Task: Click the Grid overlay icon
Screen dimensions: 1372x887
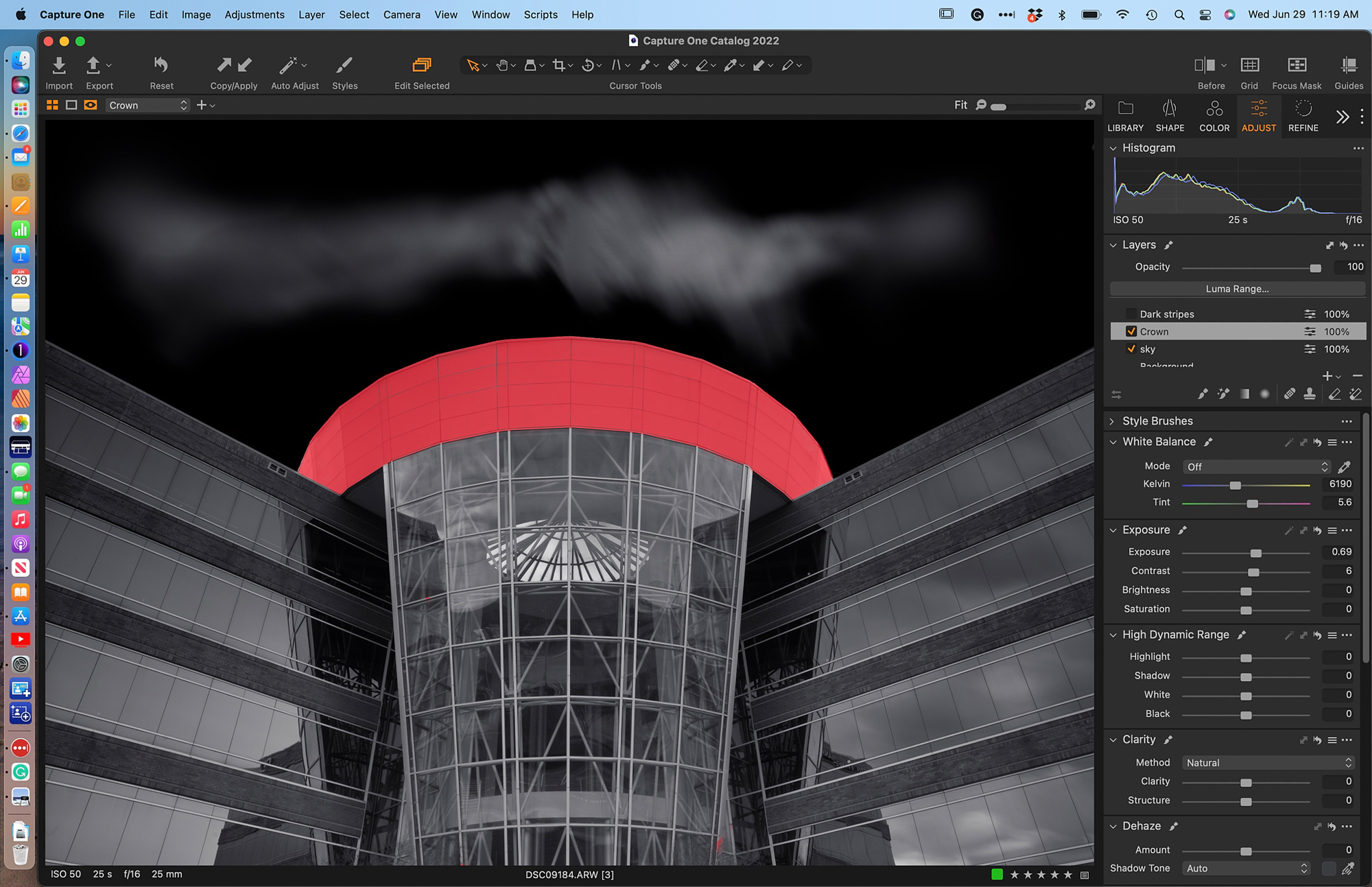Action: click(1250, 65)
